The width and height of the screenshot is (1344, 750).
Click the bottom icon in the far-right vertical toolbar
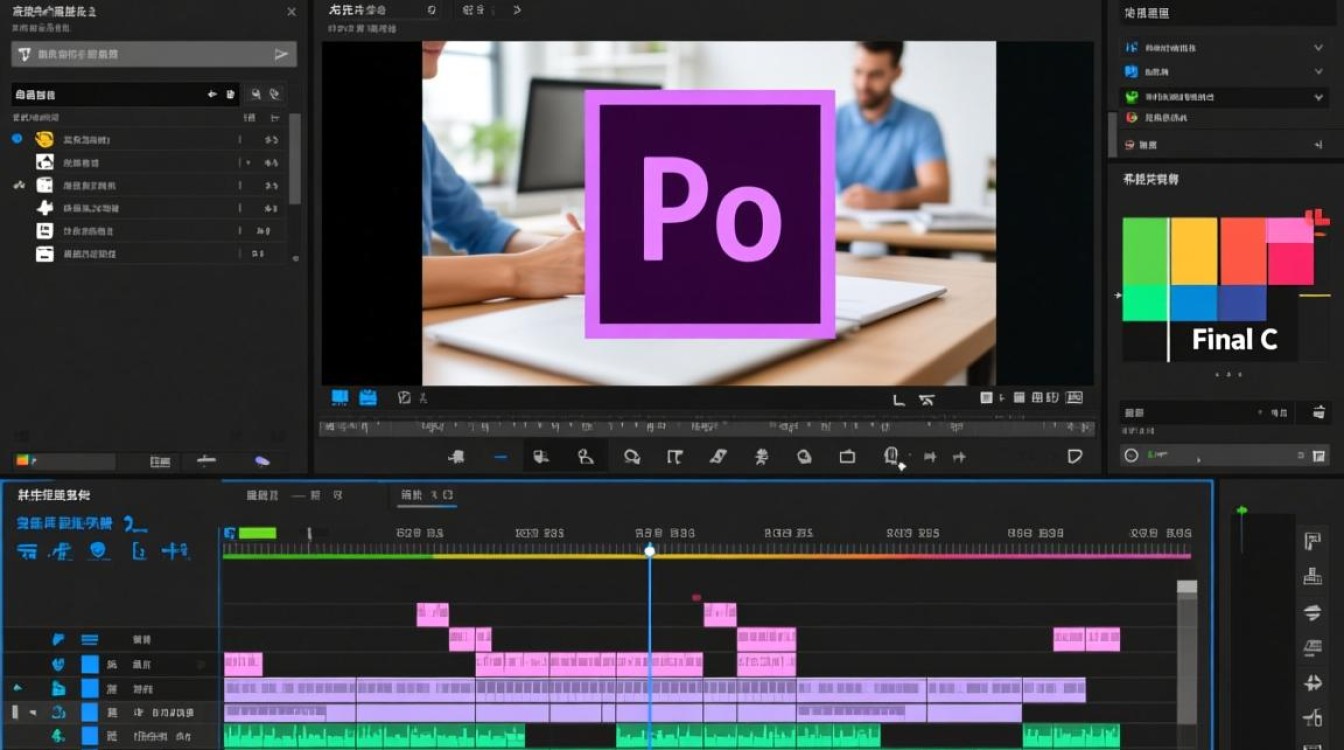tap(1313, 718)
